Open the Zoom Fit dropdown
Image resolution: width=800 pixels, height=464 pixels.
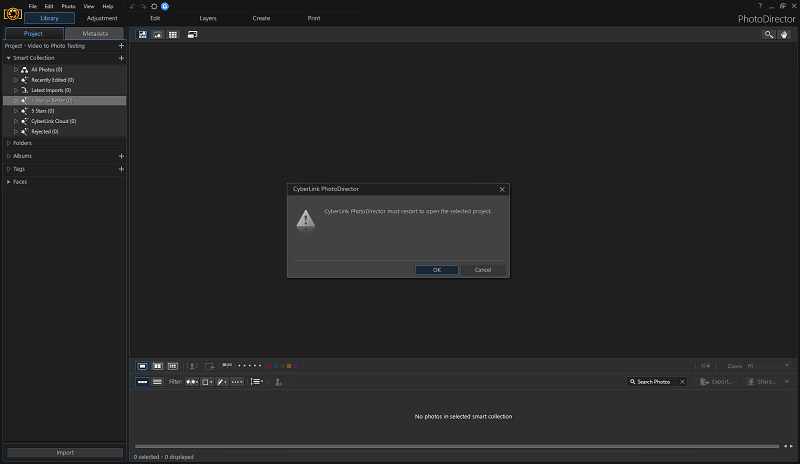point(768,366)
